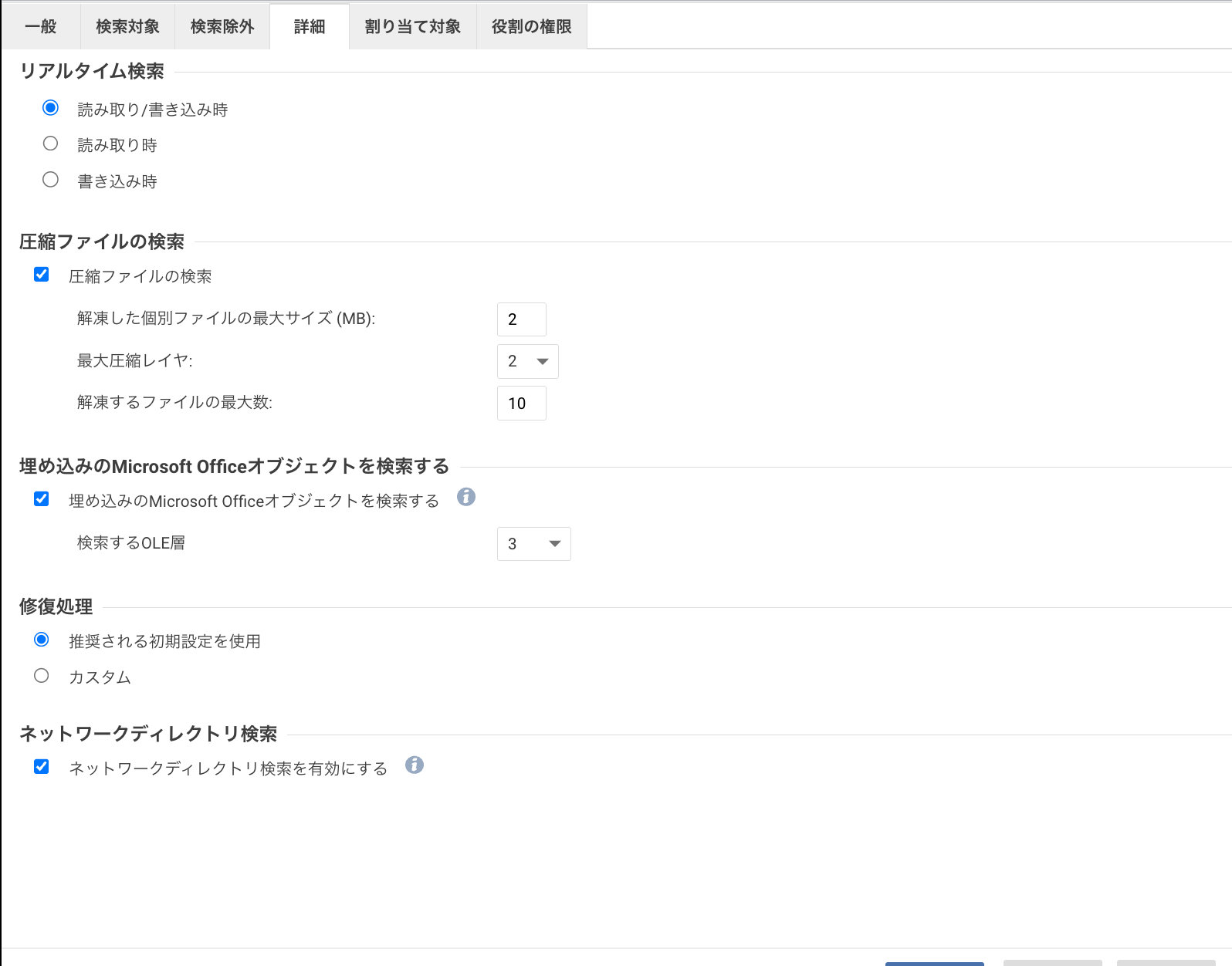
Task: Choose the 書き込み時 radio option
Action: tap(50, 180)
